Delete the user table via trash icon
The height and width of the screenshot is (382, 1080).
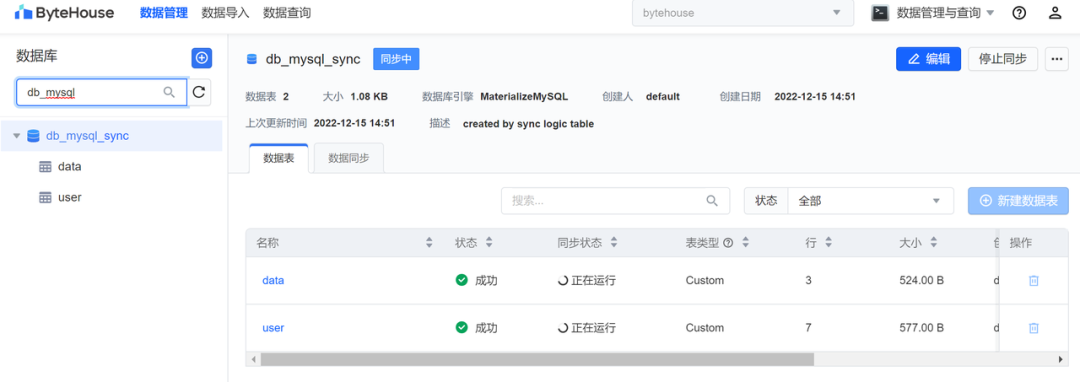point(1033,328)
